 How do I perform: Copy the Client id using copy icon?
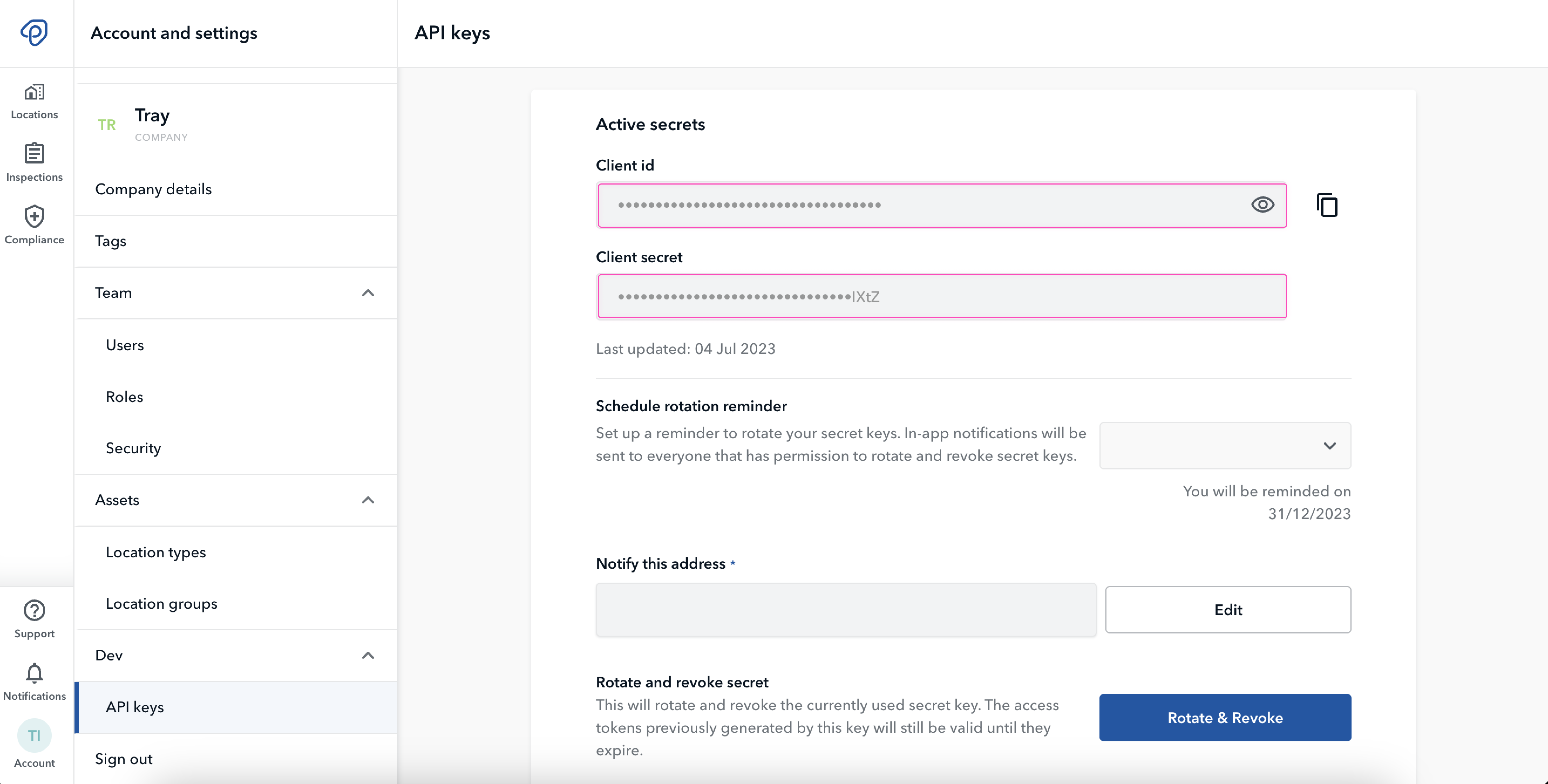click(1328, 205)
